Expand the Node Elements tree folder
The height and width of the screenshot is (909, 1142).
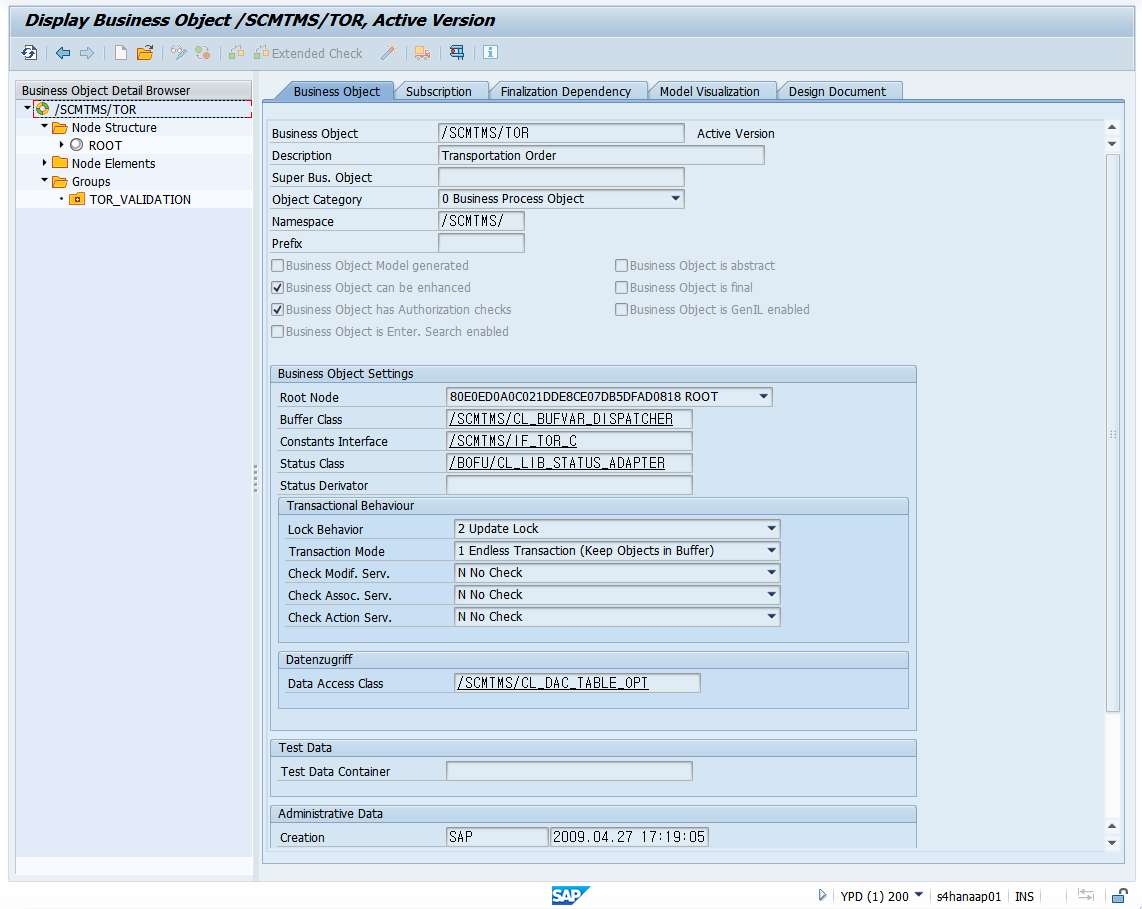pyautogui.click(x=44, y=163)
